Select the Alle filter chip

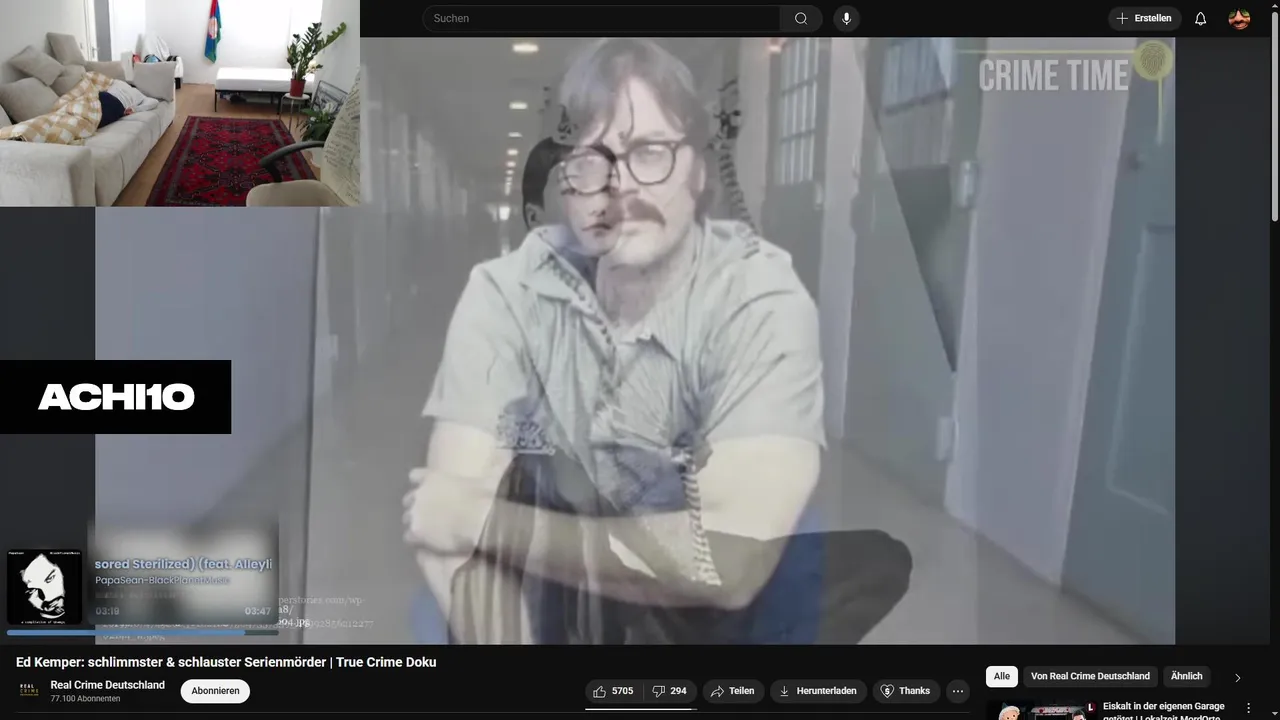1002,676
